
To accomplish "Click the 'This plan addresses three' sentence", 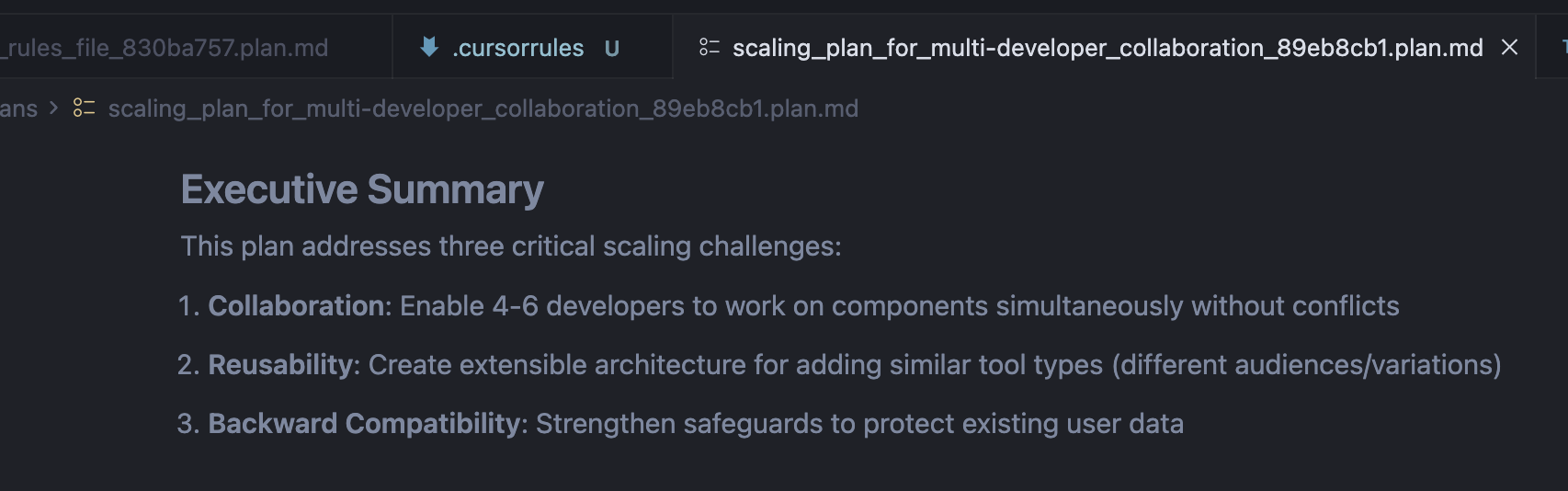I will pyautogui.click(x=510, y=246).
